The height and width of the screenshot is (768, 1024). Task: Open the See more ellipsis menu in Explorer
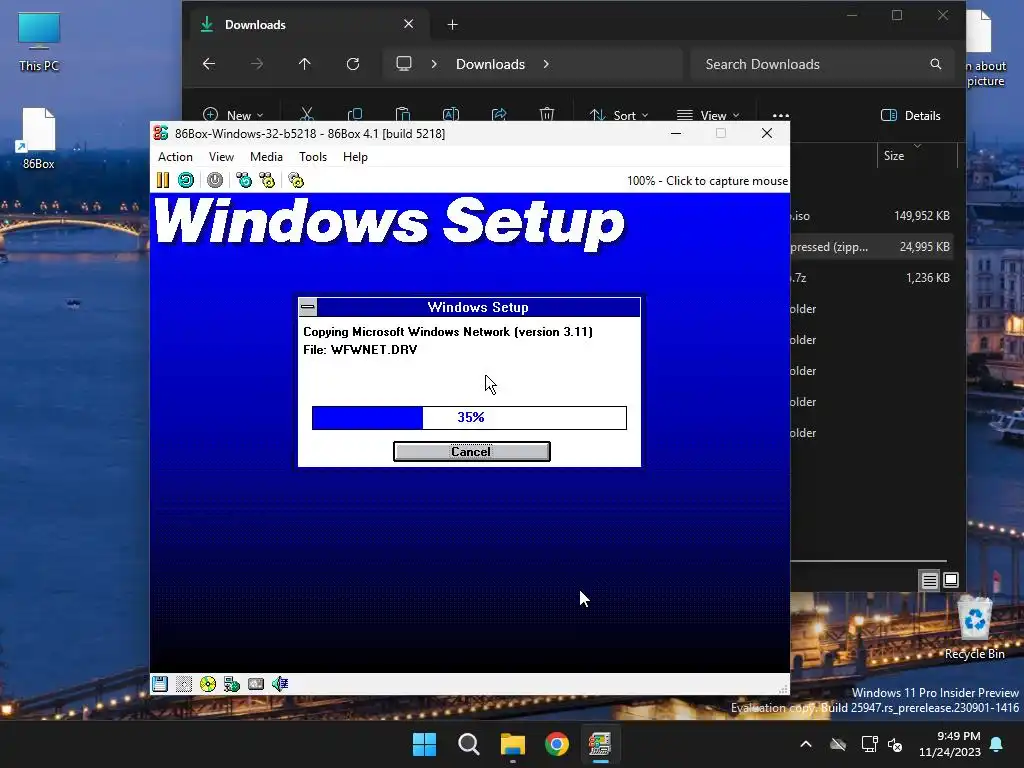coord(780,116)
